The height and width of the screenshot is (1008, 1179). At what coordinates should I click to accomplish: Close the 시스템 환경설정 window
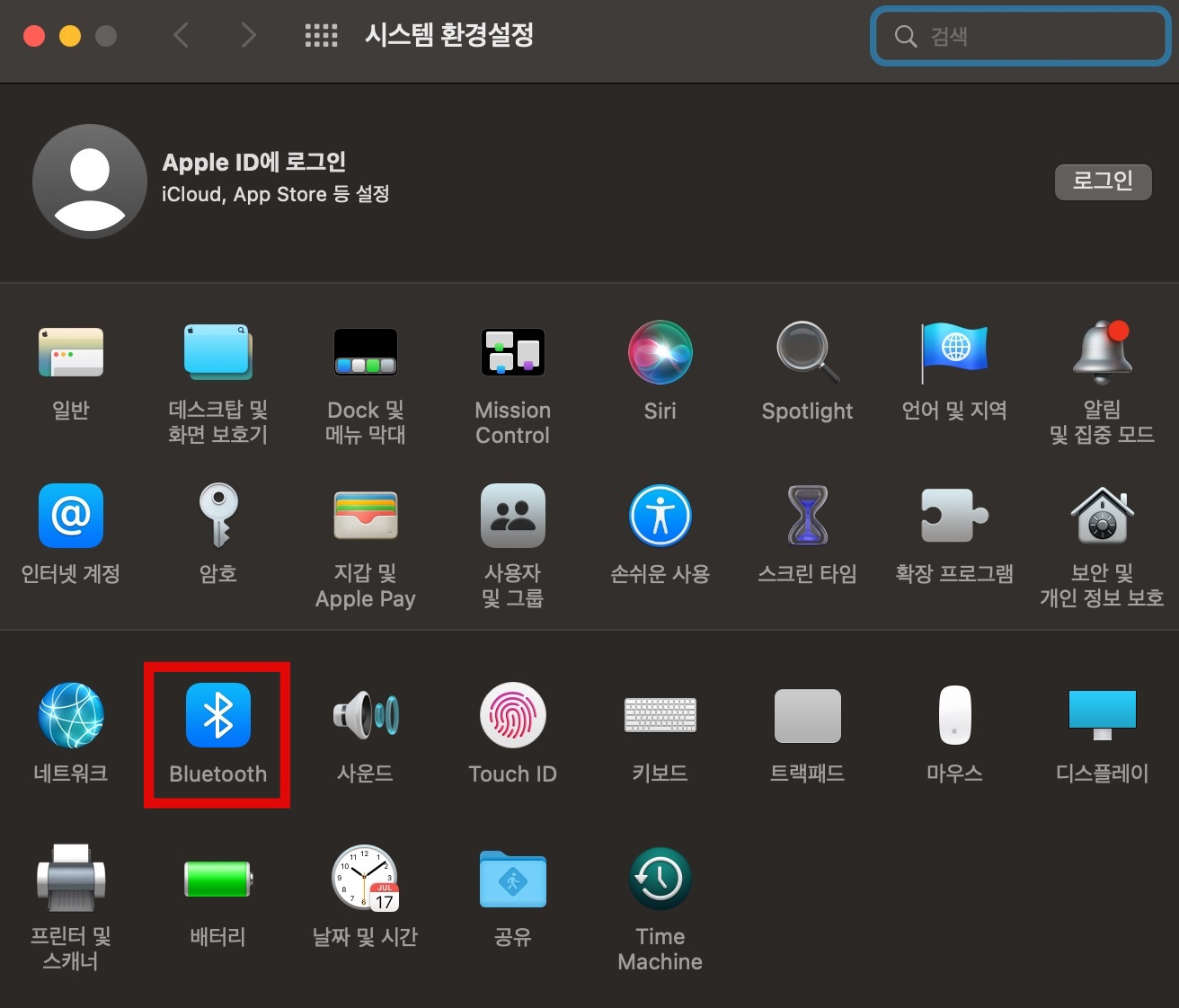tap(34, 36)
